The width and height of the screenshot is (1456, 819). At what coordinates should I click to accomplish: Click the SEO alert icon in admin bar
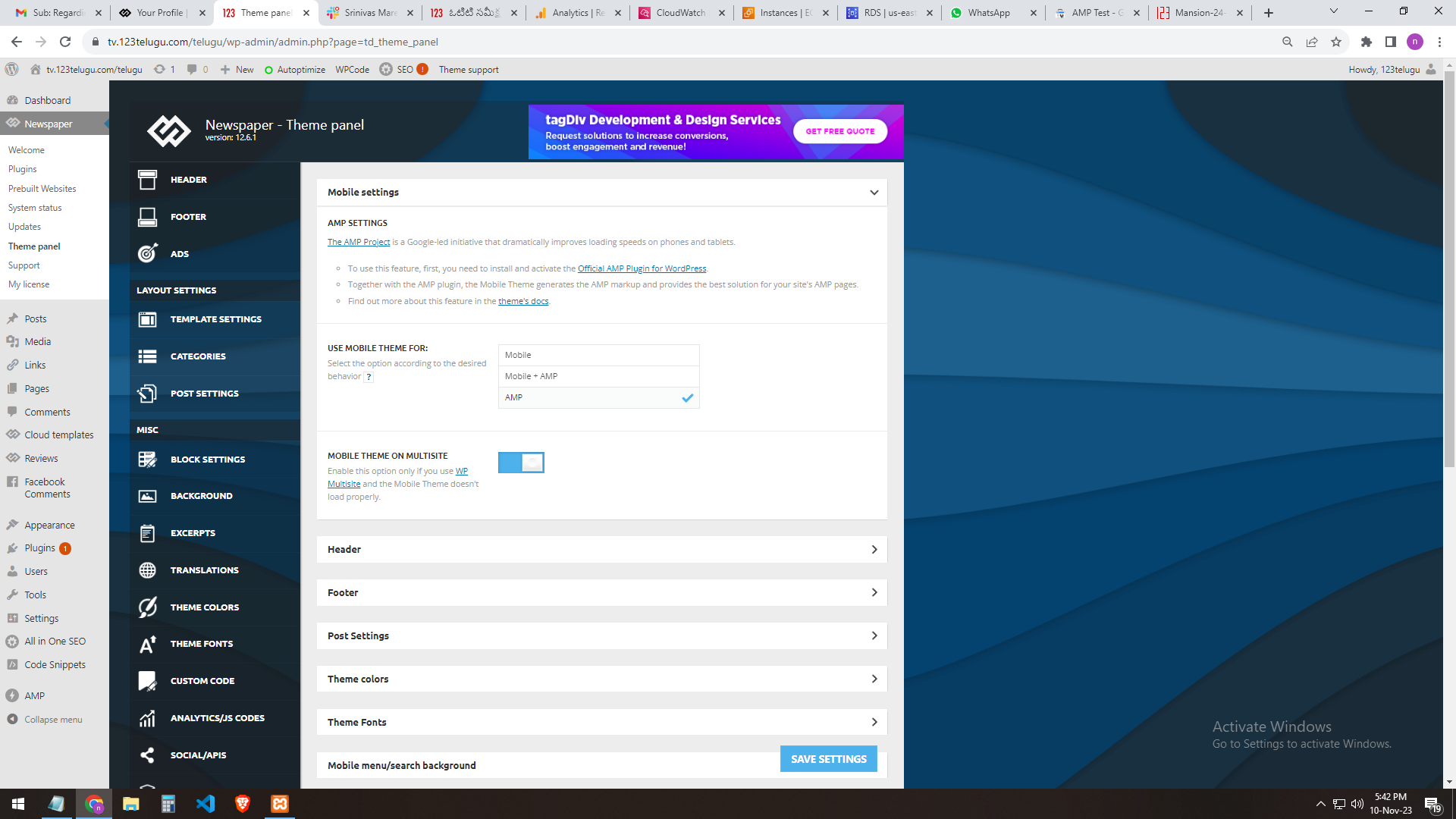422,69
